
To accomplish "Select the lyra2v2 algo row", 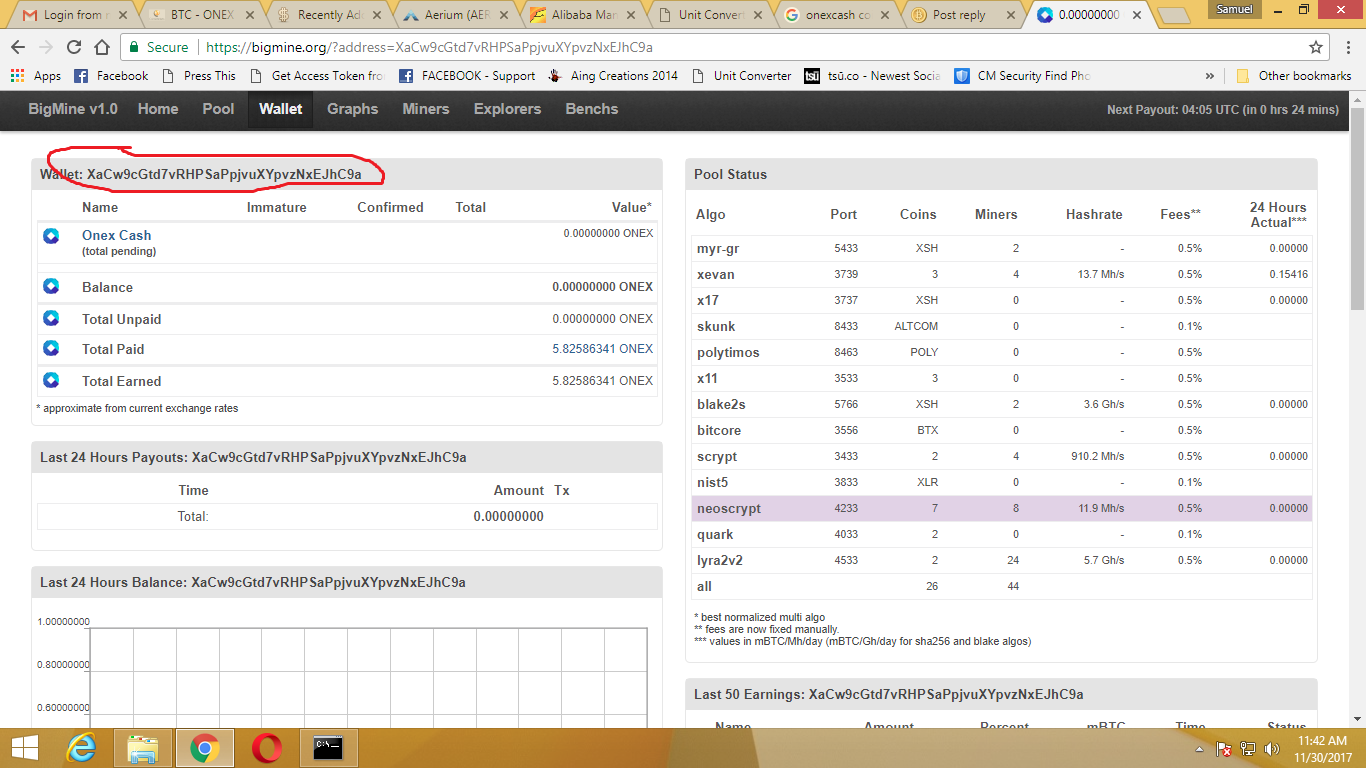I will [x=1002, y=560].
